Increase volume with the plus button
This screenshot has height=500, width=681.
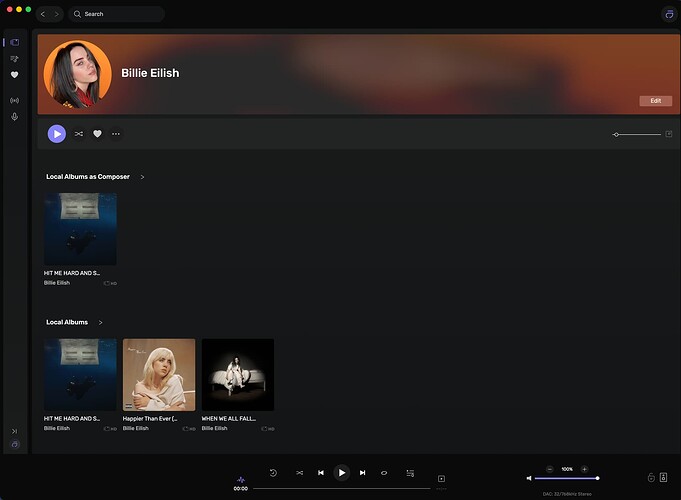585,469
